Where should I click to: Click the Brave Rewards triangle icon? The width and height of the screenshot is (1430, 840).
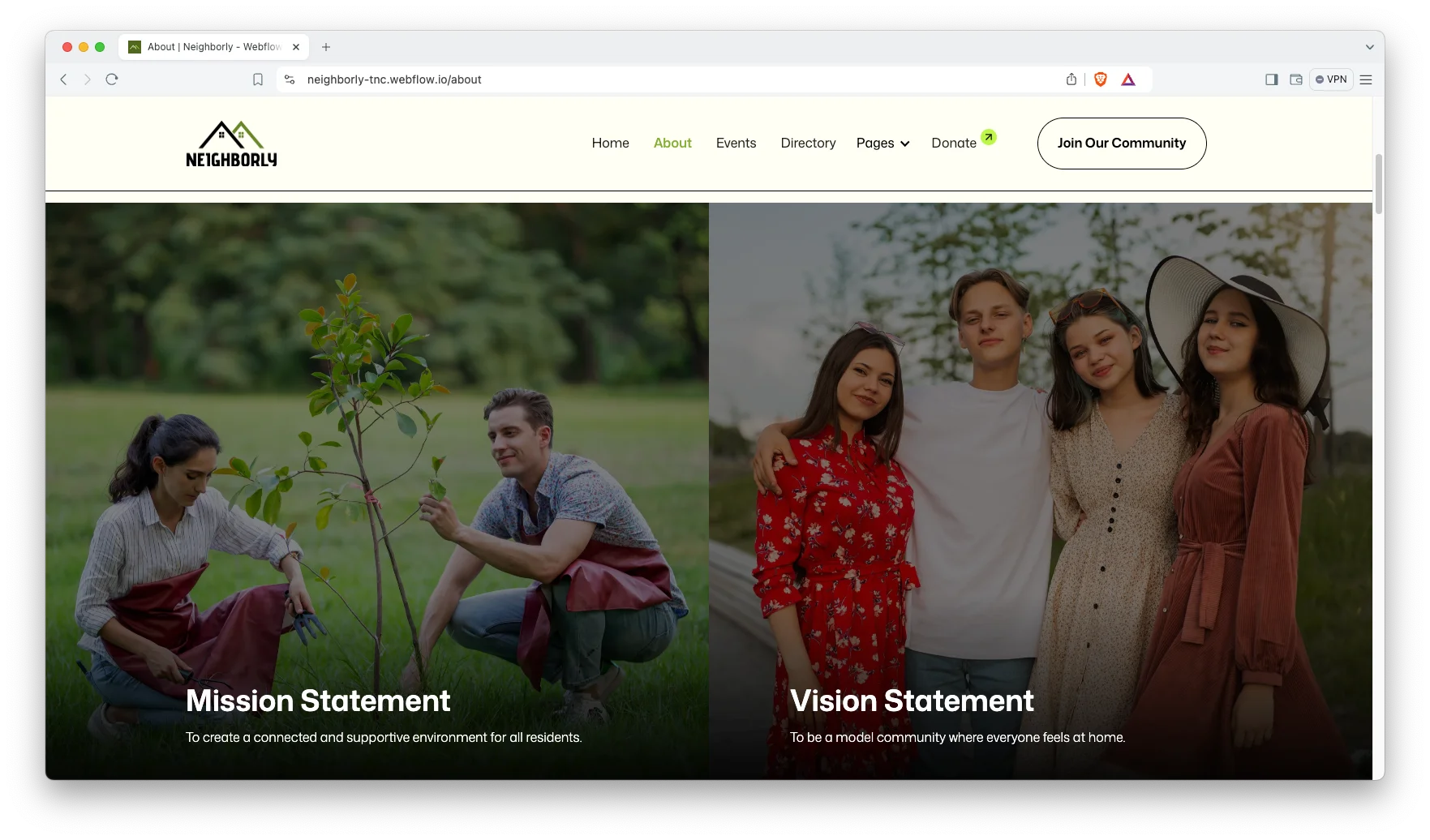click(1127, 79)
